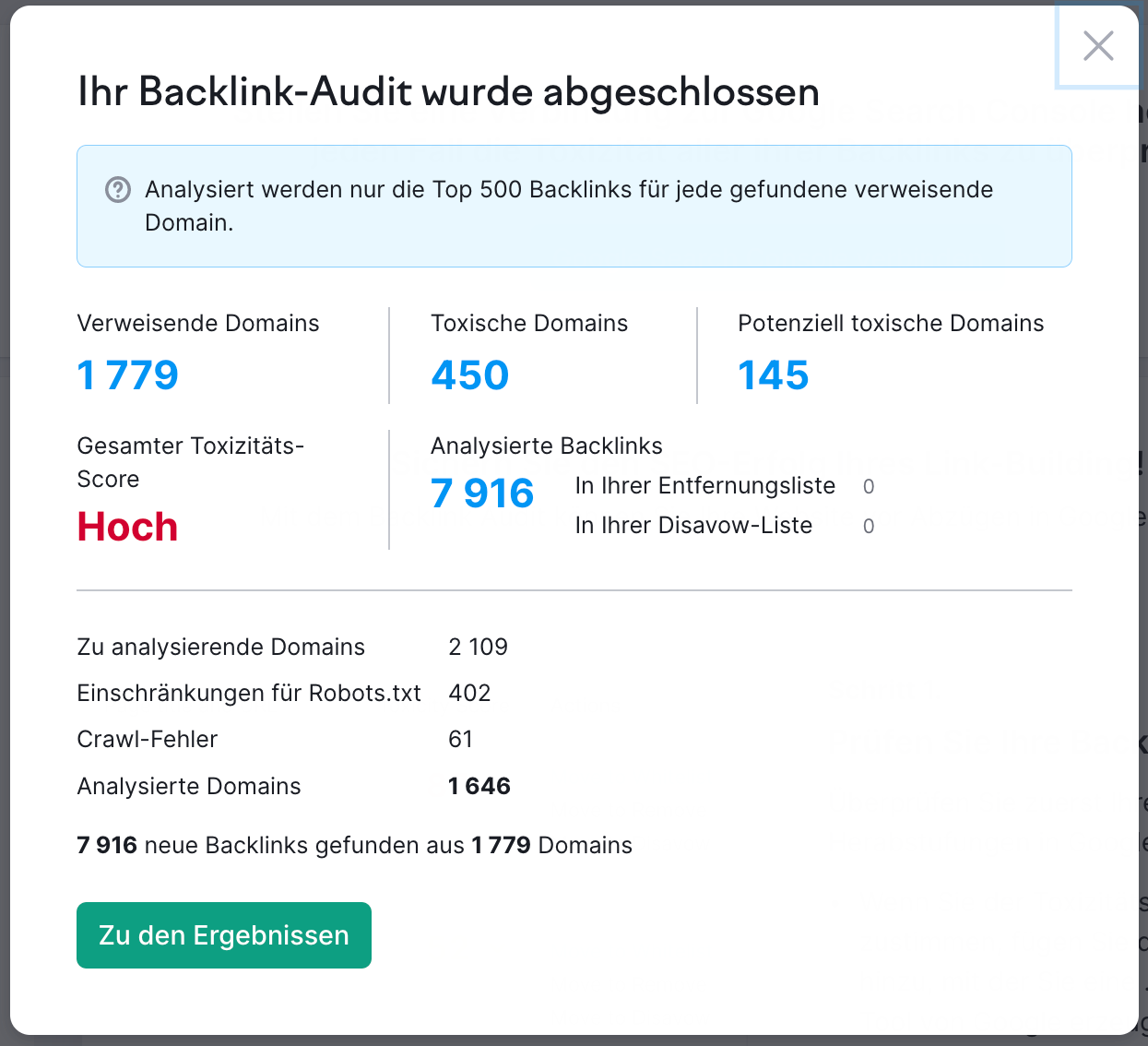Image resolution: width=1148 pixels, height=1046 pixels.
Task: Select the Gesamter Toxizitäts-Score heading
Action: tap(190, 462)
